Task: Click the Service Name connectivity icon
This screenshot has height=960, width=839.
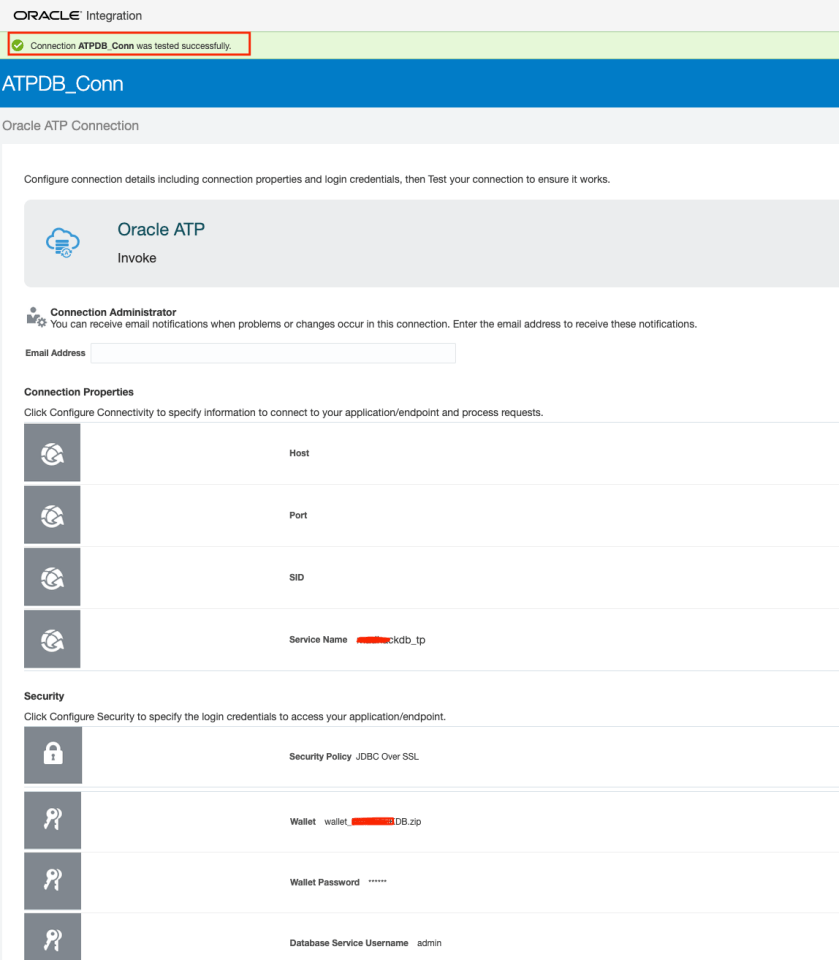Action: (x=51, y=638)
